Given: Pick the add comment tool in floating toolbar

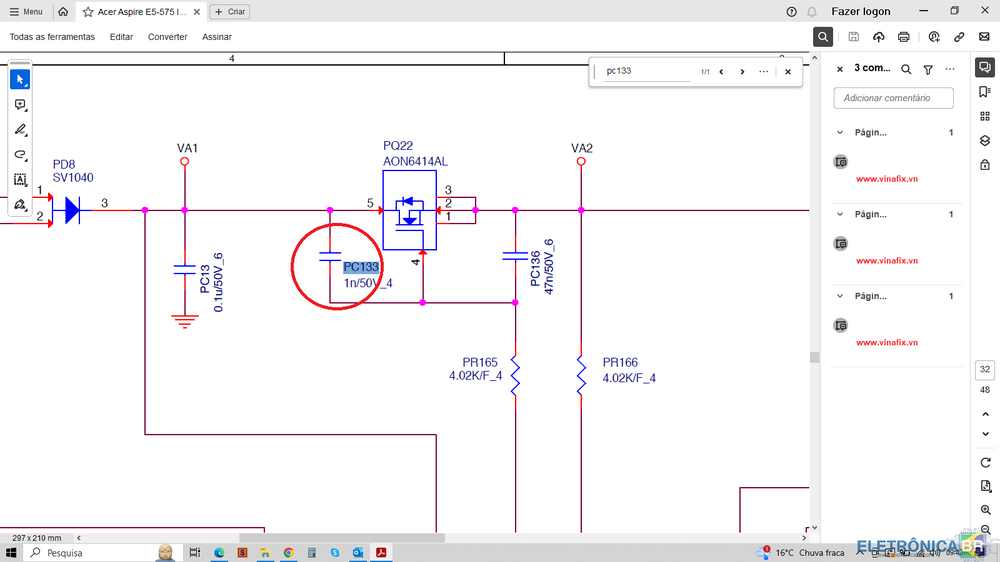Looking at the screenshot, I should [20, 105].
